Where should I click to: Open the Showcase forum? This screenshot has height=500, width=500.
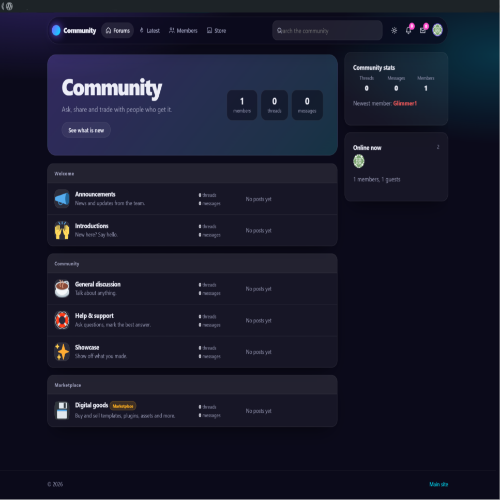(87, 347)
